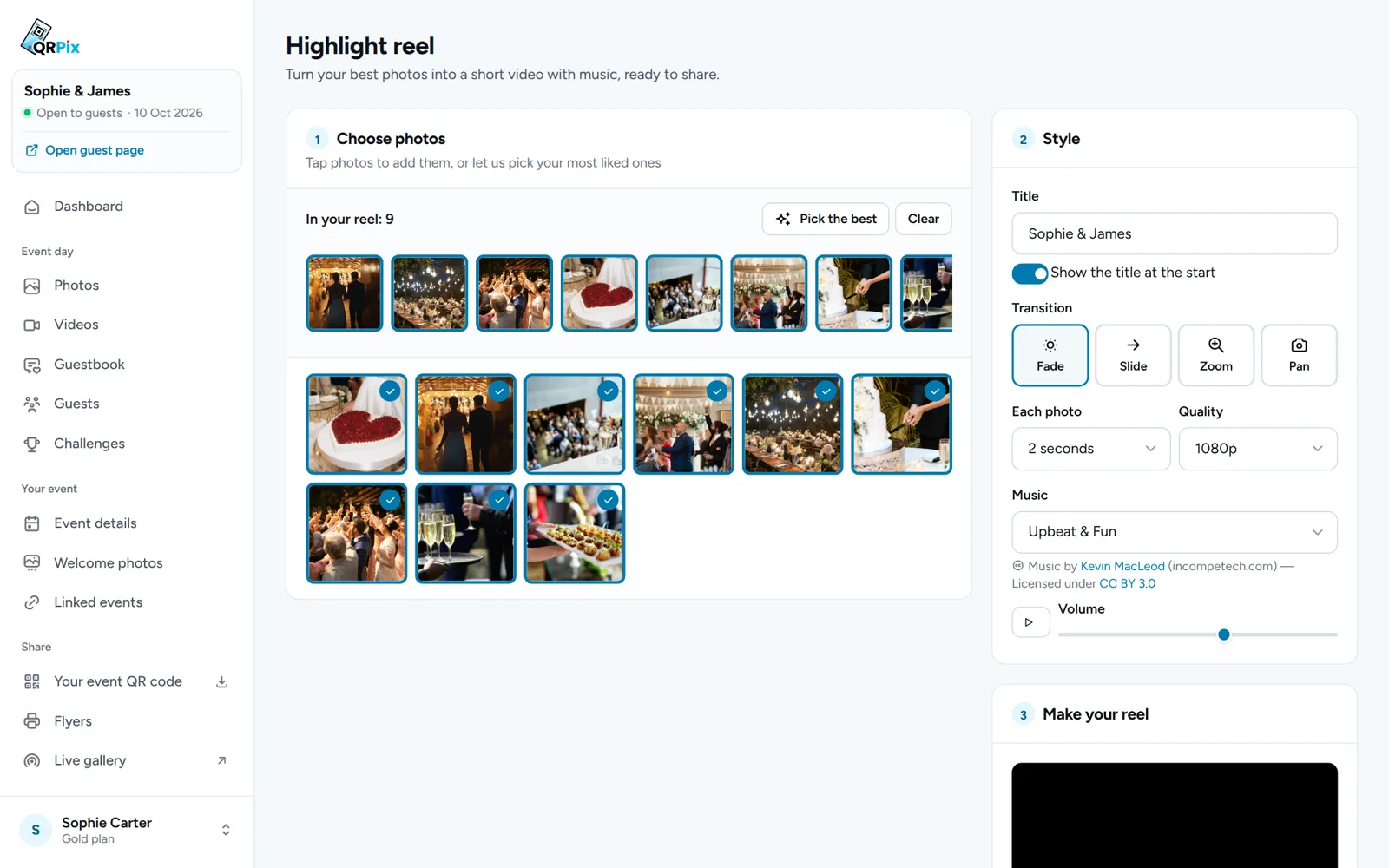The height and width of the screenshot is (868, 1389).
Task: Open the CC BY 3.0 license link
Action: pyautogui.click(x=1128, y=583)
